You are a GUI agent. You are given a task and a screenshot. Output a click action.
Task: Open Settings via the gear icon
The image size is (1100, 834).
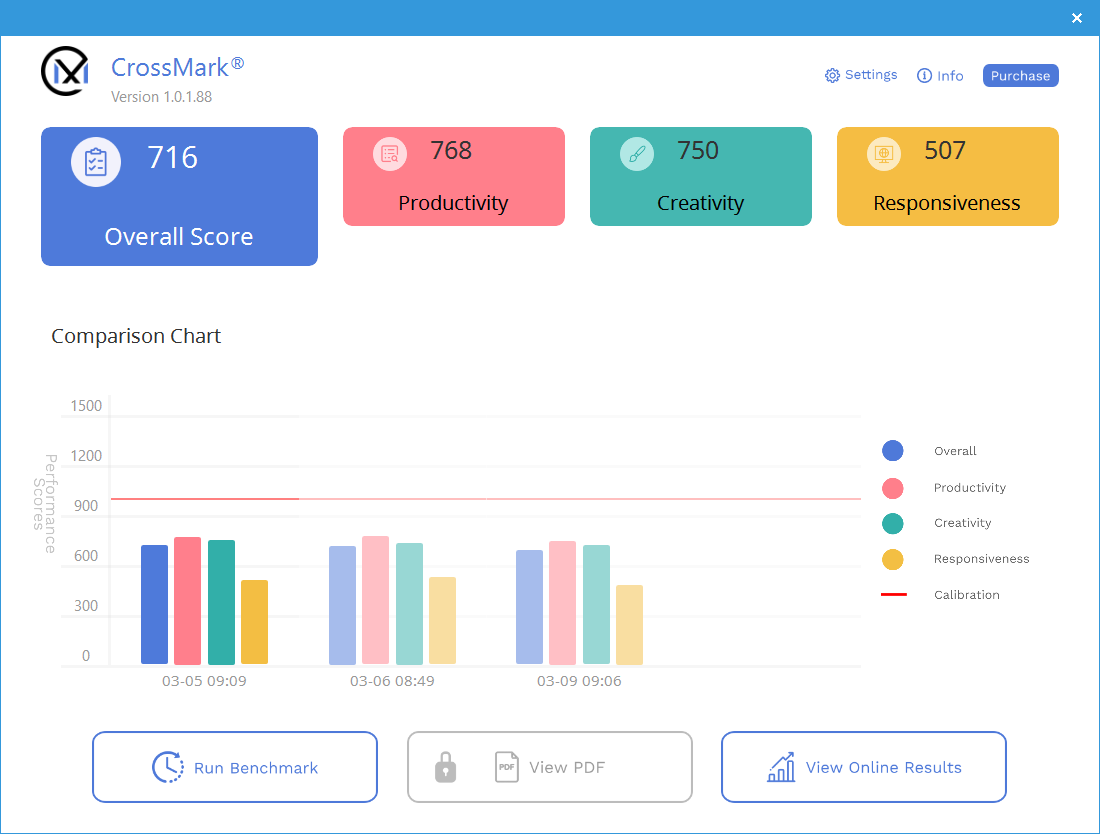(x=832, y=76)
